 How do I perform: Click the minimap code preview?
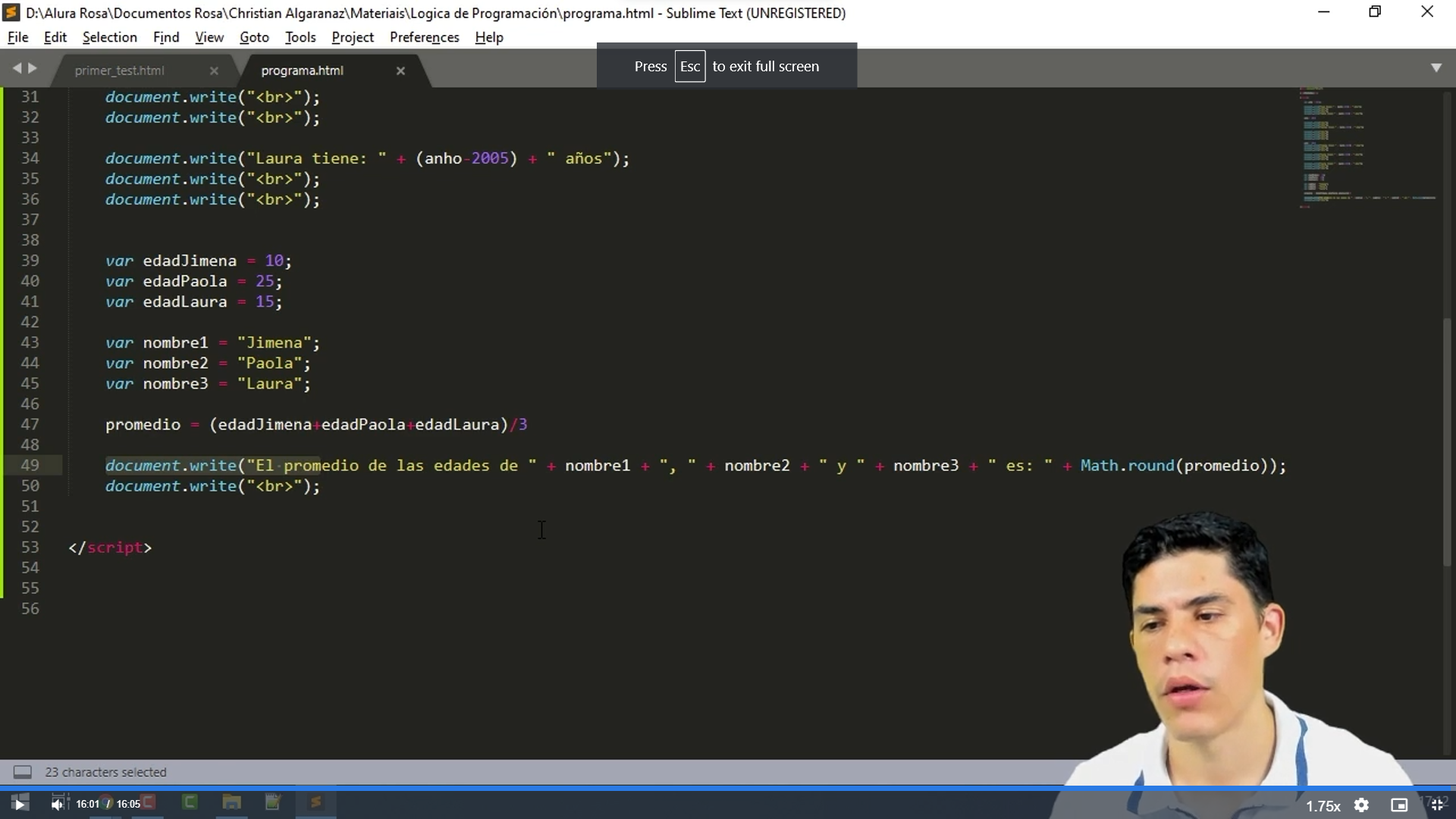pos(1369,148)
